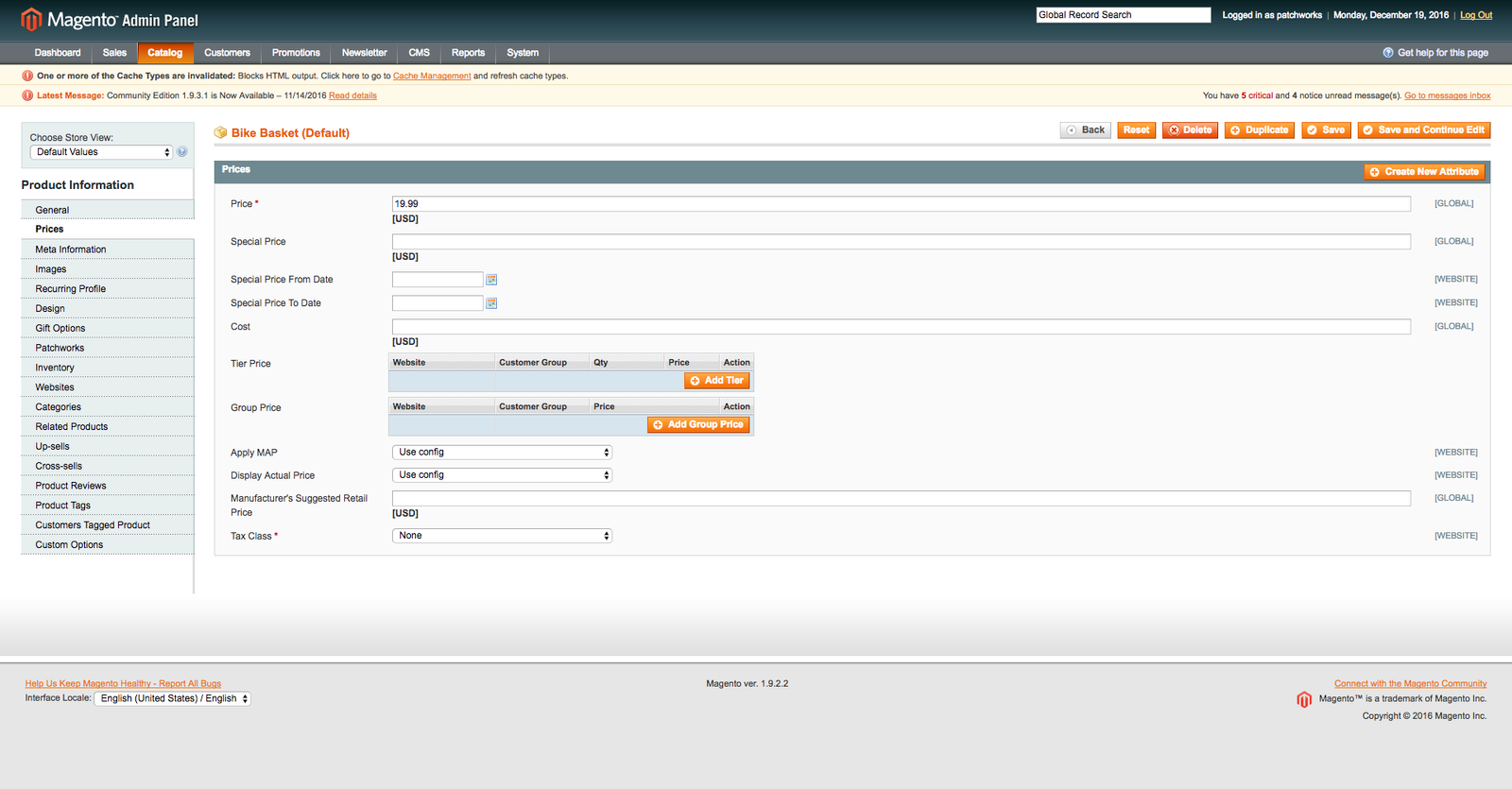Open the Dashboard menu
Viewport: 1512px width, 789px height.
coord(58,53)
